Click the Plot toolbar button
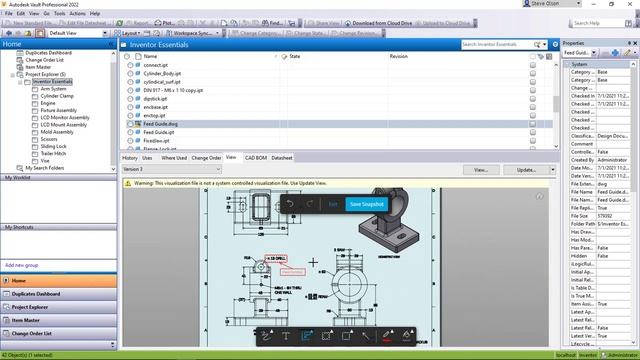The height and width of the screenshot is (360, 640). (164, 23)
